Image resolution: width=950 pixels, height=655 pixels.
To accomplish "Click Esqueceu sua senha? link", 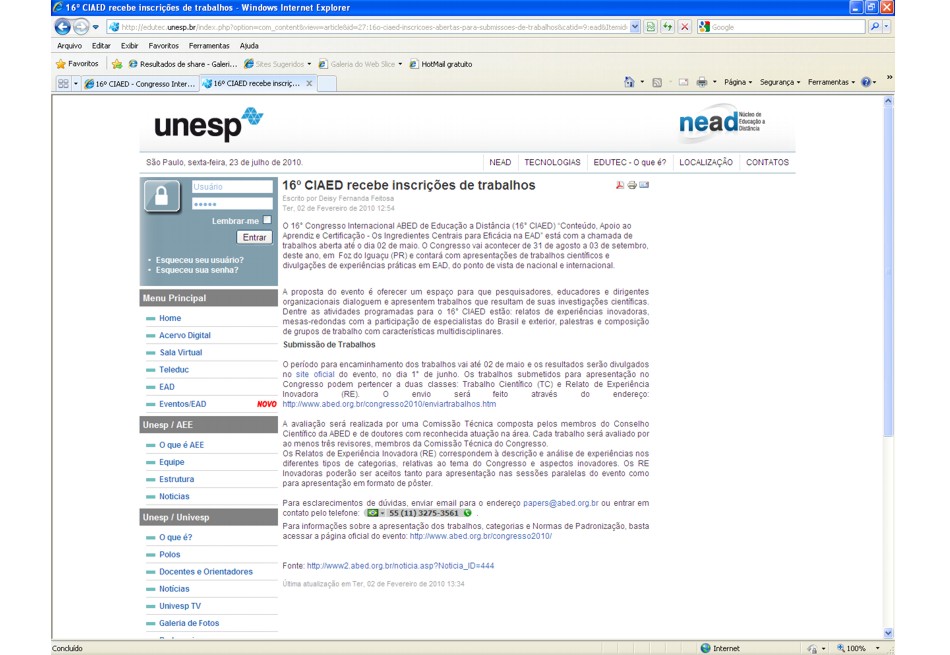I will tap(197, 270).
